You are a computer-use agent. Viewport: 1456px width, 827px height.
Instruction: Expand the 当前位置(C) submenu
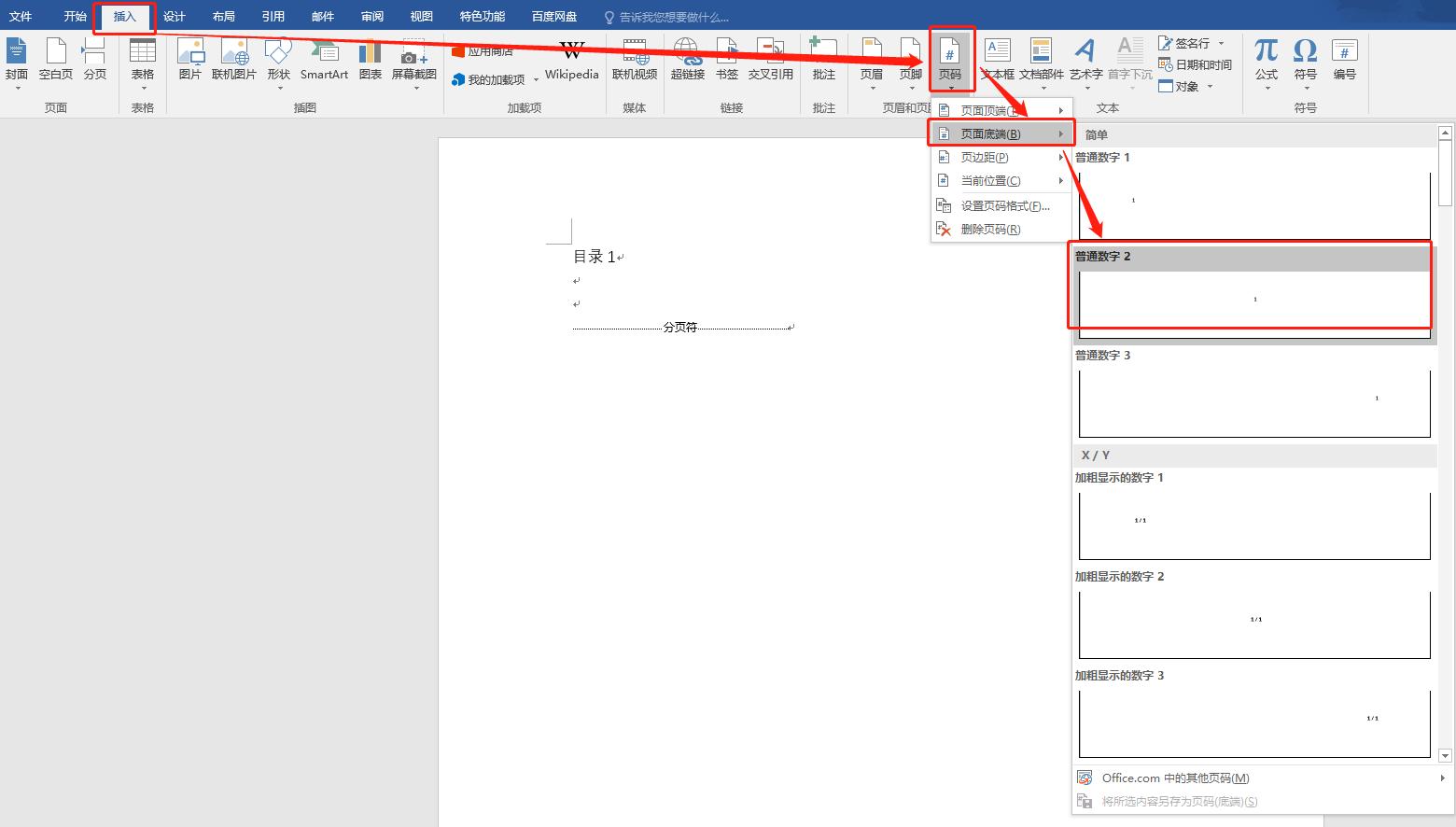tap(1001, 180)
